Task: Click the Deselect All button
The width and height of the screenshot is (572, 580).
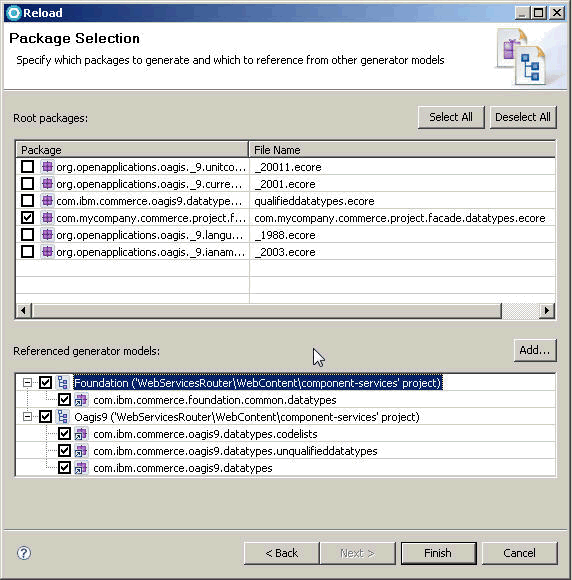Action: click(523, 117)
